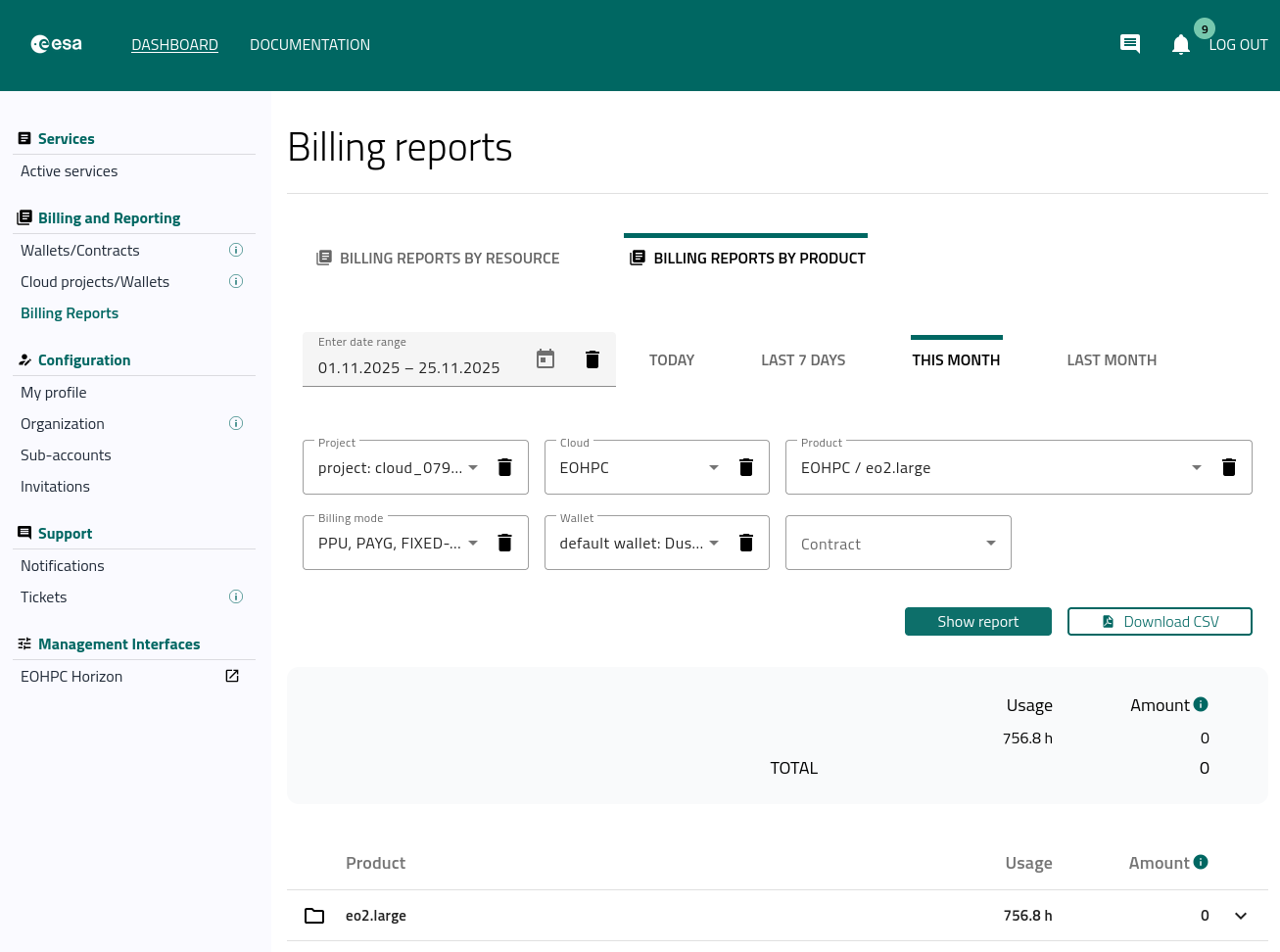Click the Show report button
Image resolution: width=1280 pixels, height=952 pixels.
(977, 622)
